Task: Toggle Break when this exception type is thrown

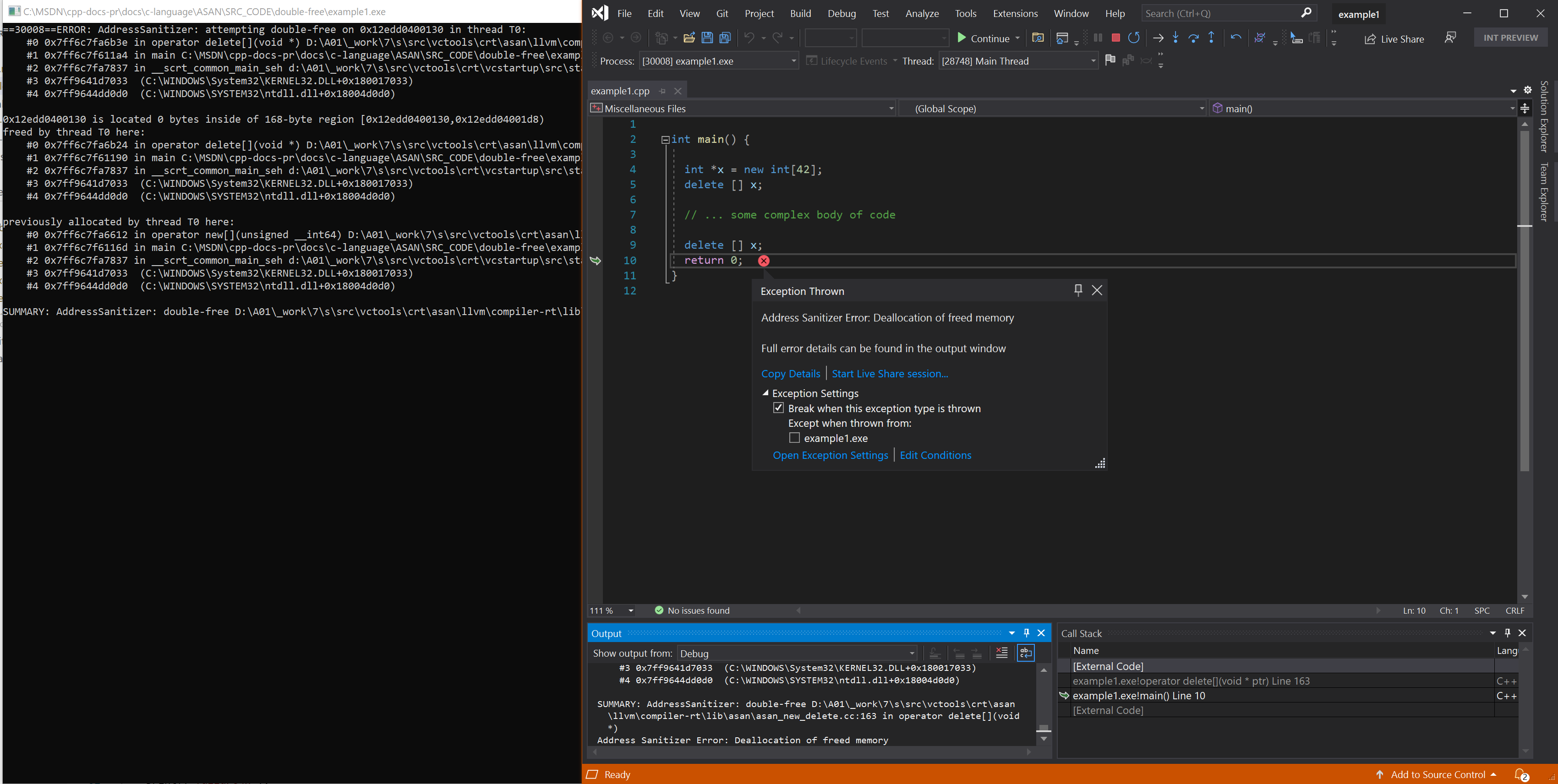Action: pyautogui.click(x=778, y=408)
